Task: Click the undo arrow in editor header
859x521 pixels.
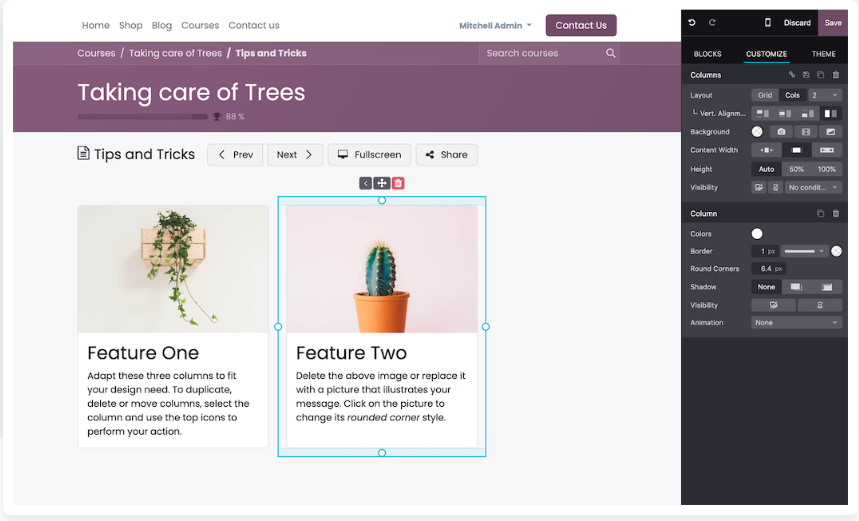Action: (692, 22)
